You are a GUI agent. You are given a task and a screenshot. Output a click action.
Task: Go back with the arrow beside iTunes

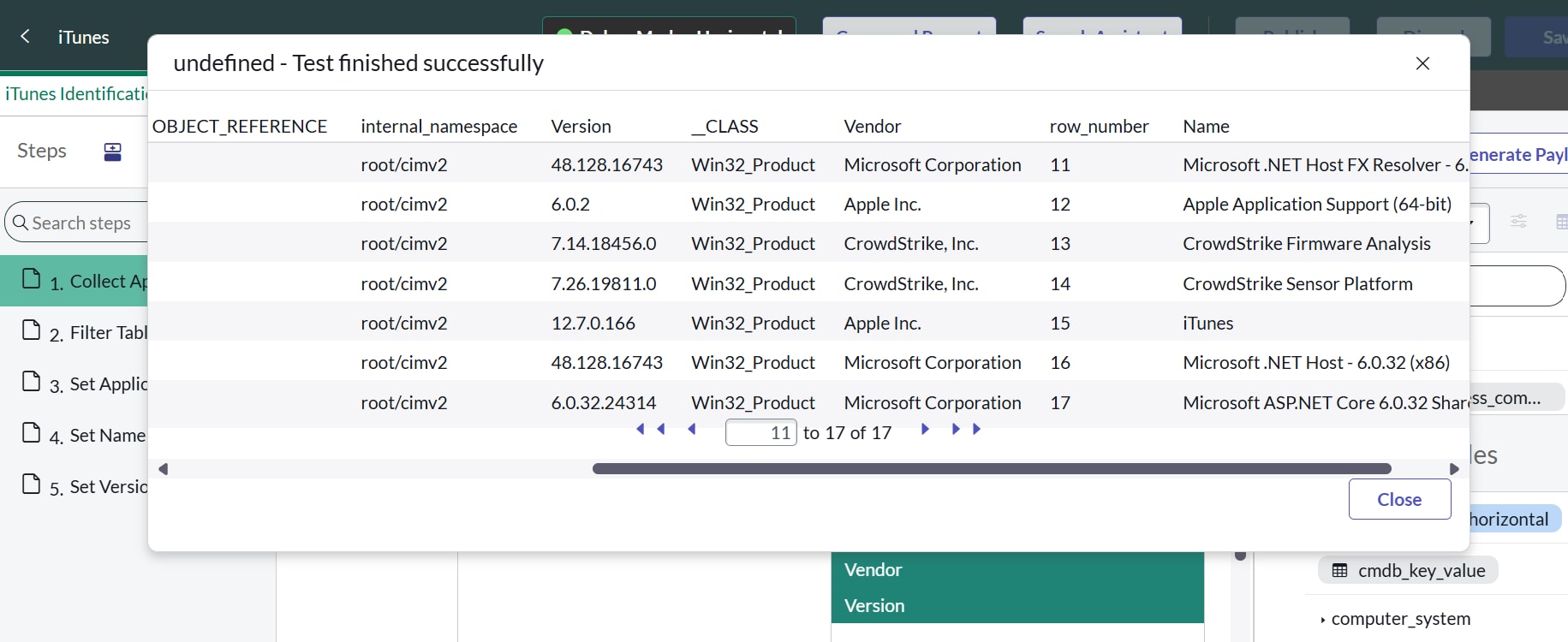click(x=26, y=36)
